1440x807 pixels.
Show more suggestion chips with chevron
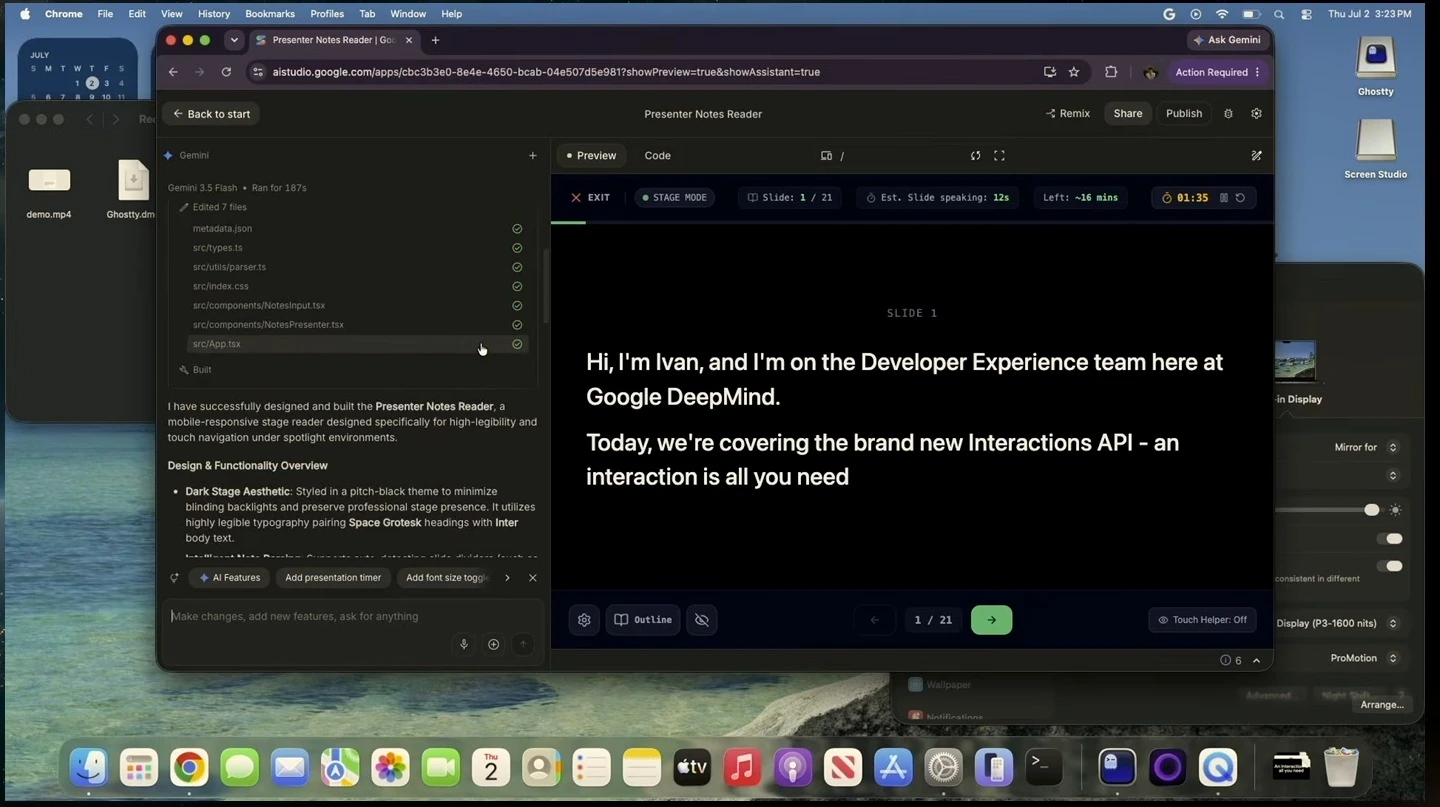(x=507, y=578)
